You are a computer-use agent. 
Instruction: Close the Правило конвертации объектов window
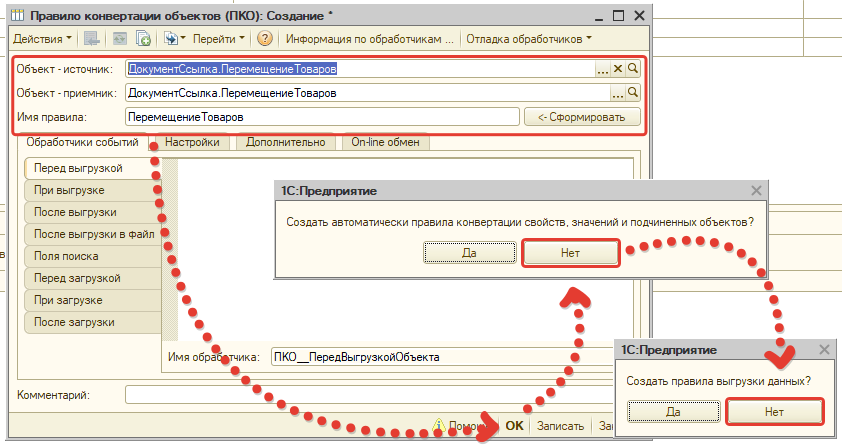point(639,16)
